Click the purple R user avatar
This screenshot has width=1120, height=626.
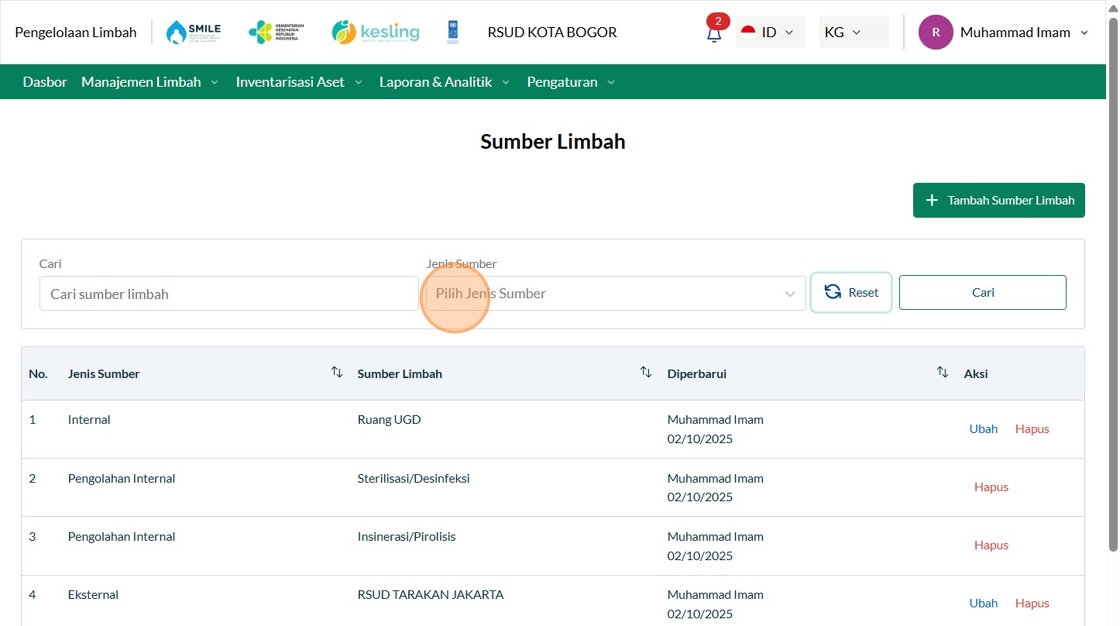click(x=936, y=32)
